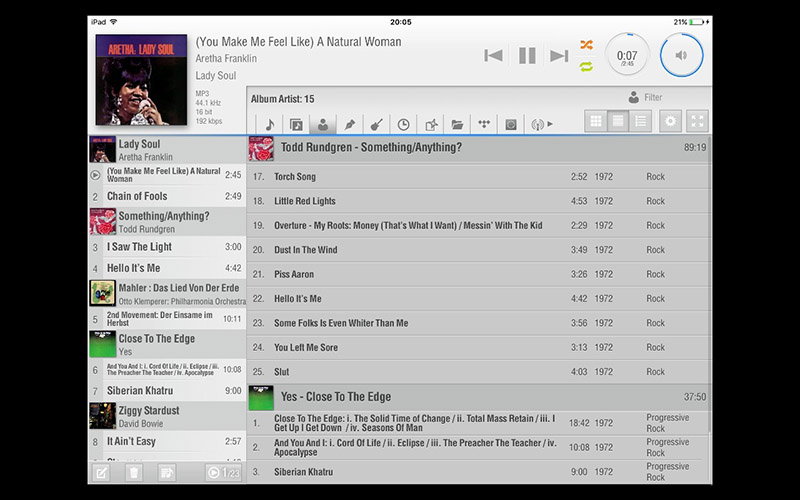Play track 19 Overture - My Roots
The image size is (800, 500).
point(479,226)
